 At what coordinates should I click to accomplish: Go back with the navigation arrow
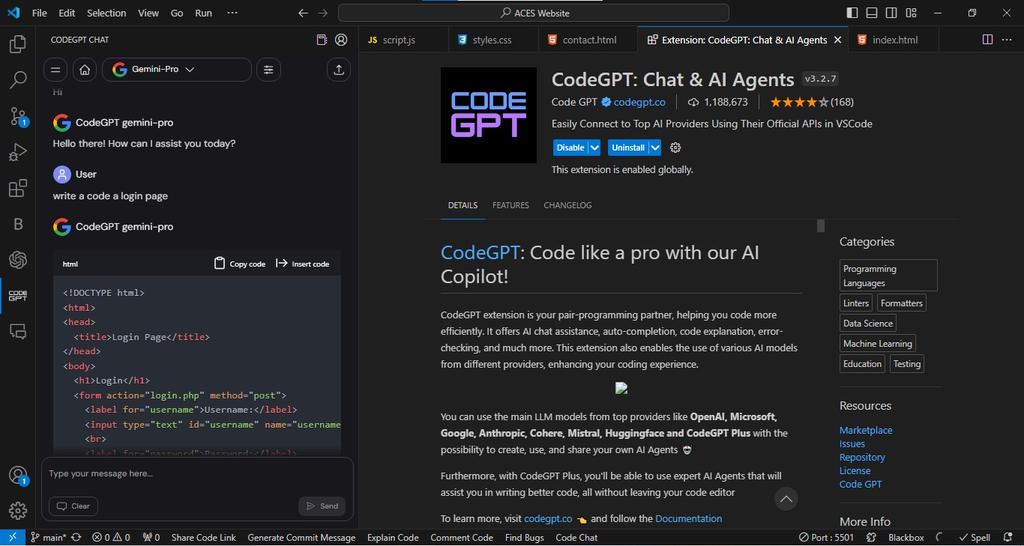pos(302,13)
